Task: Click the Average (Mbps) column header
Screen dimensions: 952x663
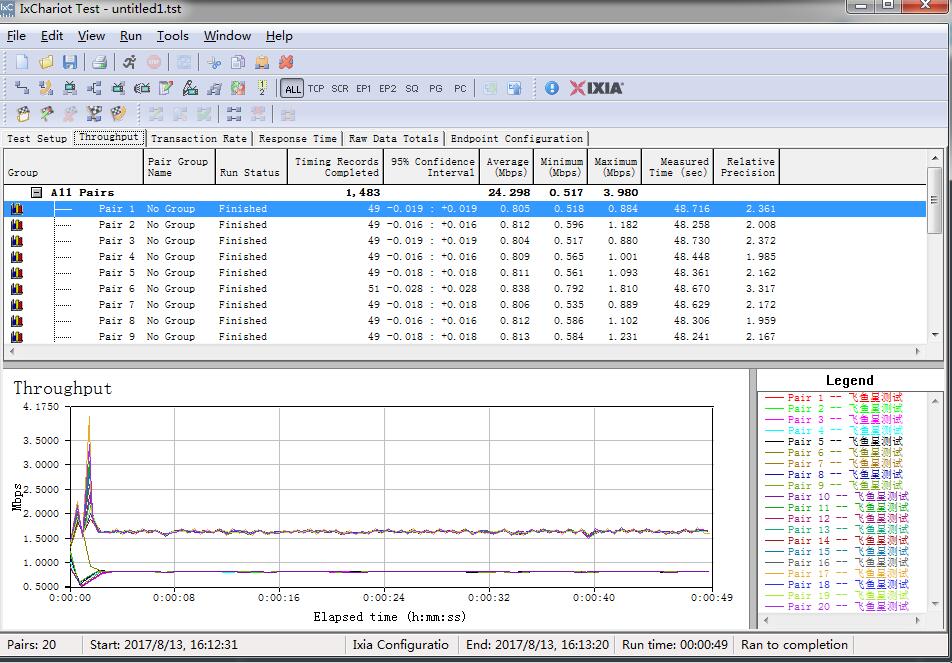Action: pos(507,167)
